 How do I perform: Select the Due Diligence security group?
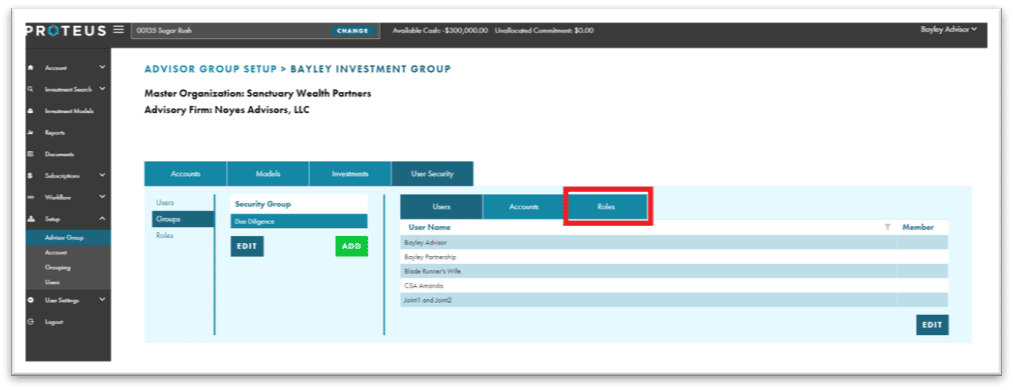(x=298, y=221)
